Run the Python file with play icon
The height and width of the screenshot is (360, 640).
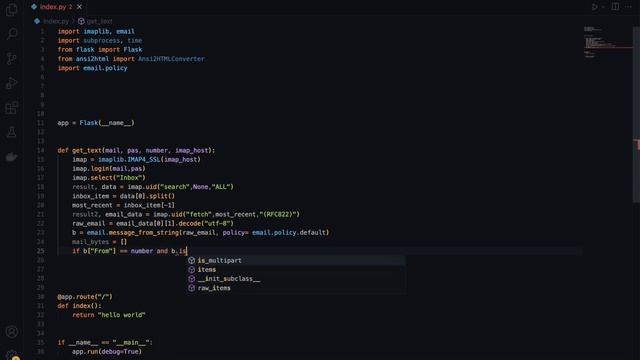click(x=594, y=7)
